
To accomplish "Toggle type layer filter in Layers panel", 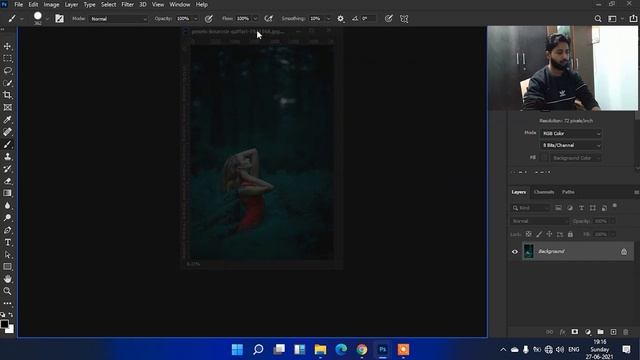I will [581, 208].
